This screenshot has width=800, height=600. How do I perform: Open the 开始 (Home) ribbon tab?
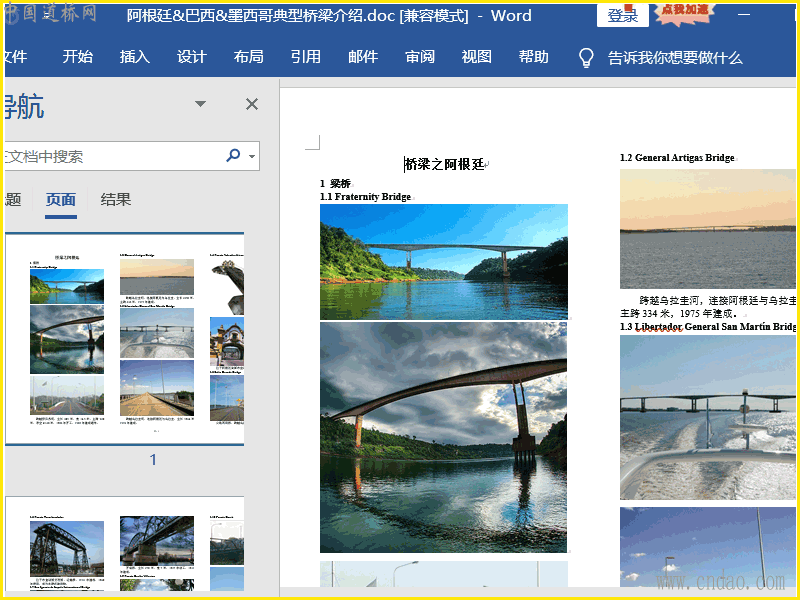point(78,57)
